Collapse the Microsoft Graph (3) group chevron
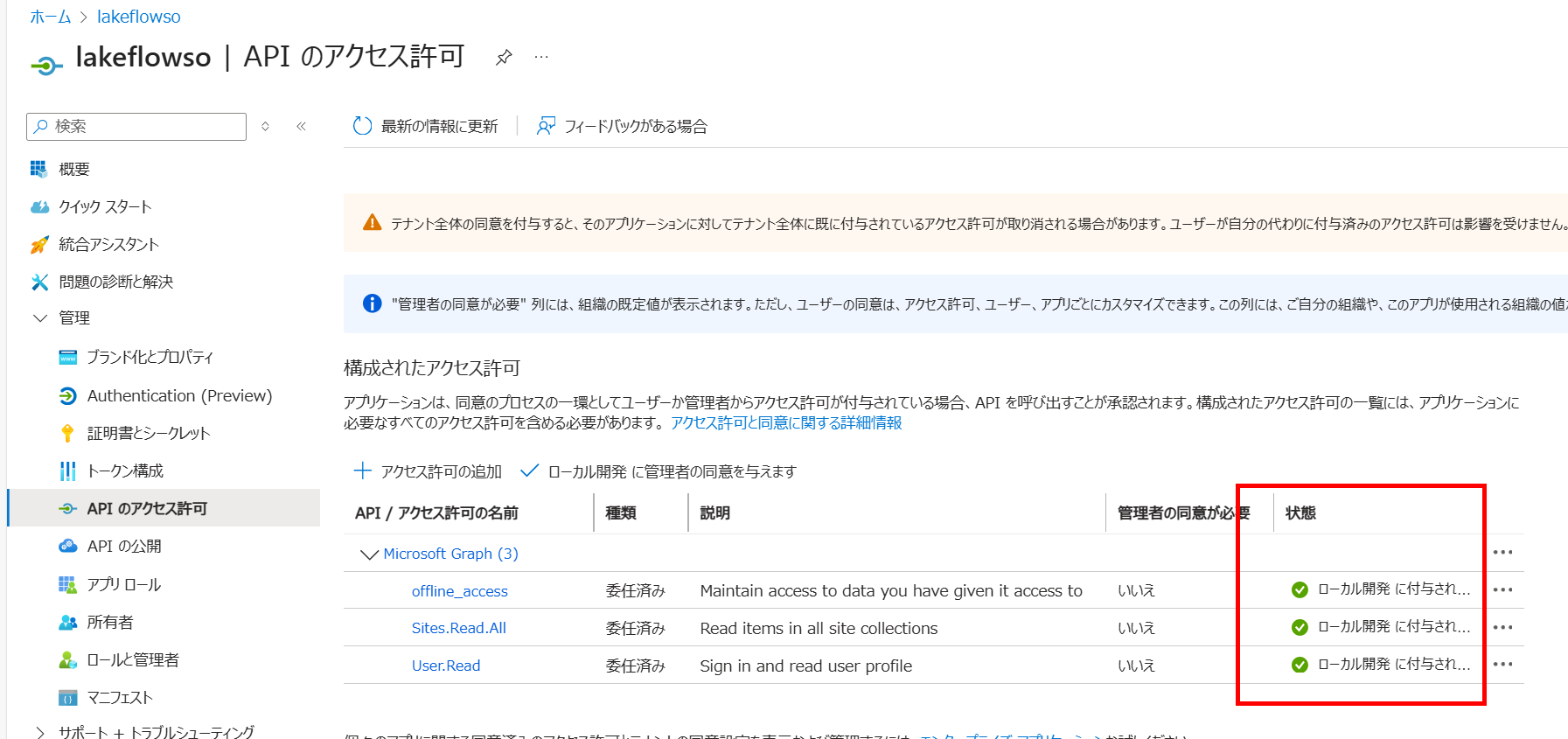The width and height of the screenshot is (1568, 739). 369,554
